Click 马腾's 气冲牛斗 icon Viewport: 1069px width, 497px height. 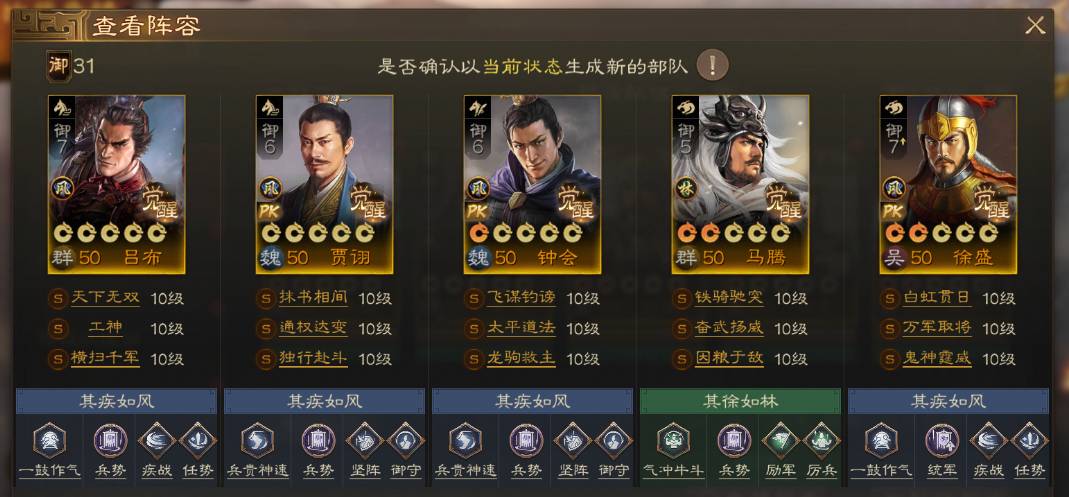pos(673,440)
